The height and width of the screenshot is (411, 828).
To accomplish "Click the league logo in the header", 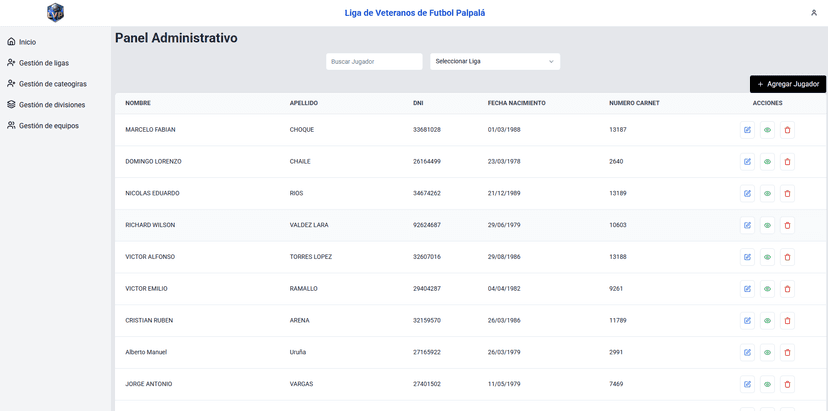I will pyautogui.click(x=55, y=13).
